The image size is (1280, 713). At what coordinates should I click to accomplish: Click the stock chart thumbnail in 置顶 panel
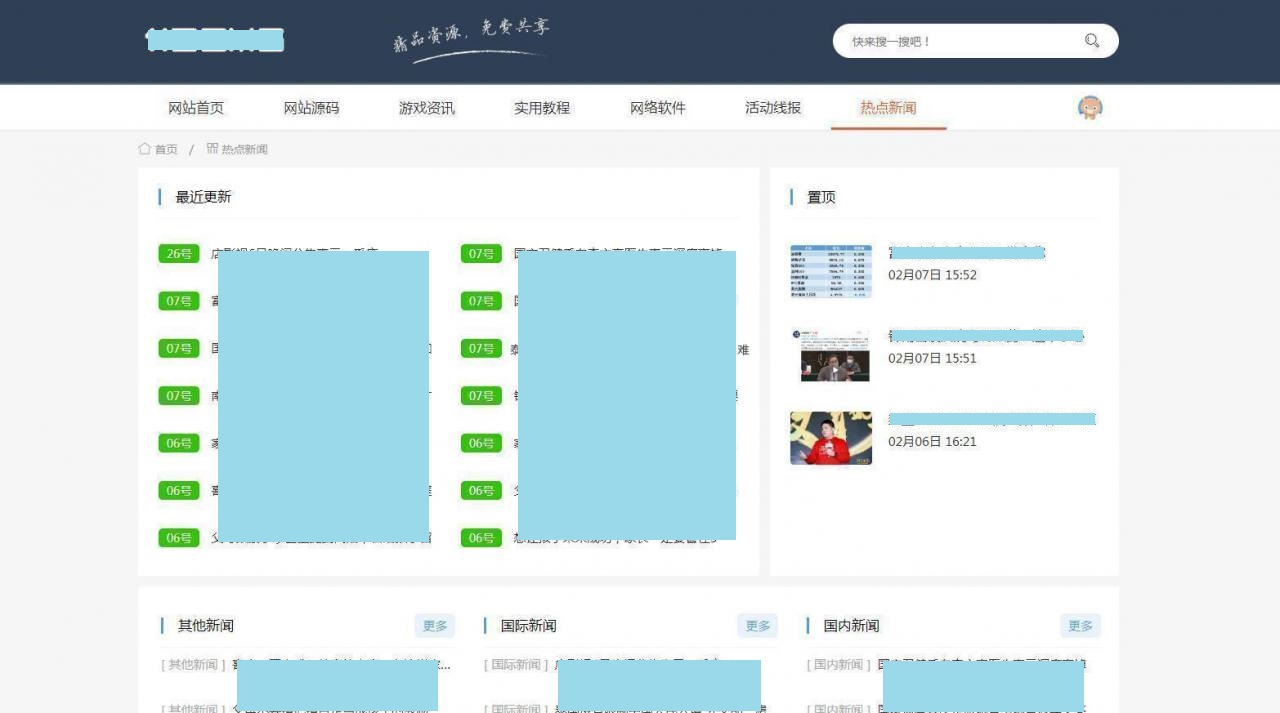(831, 271)
